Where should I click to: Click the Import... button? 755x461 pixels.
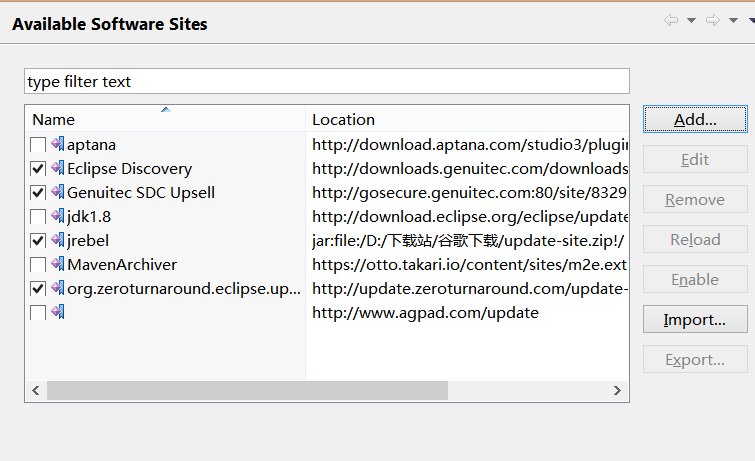[x=695, y=319]
